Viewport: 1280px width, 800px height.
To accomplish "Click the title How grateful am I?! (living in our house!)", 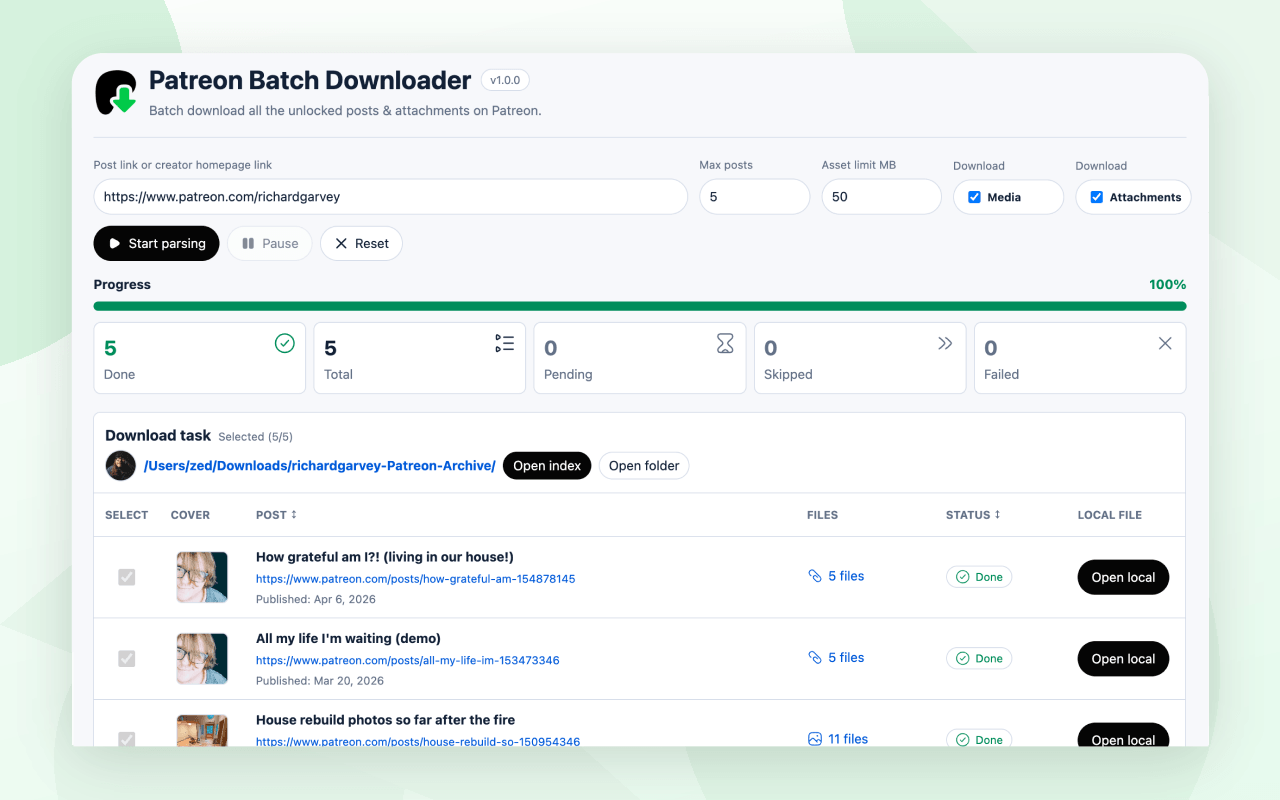I will click(385, 557).
